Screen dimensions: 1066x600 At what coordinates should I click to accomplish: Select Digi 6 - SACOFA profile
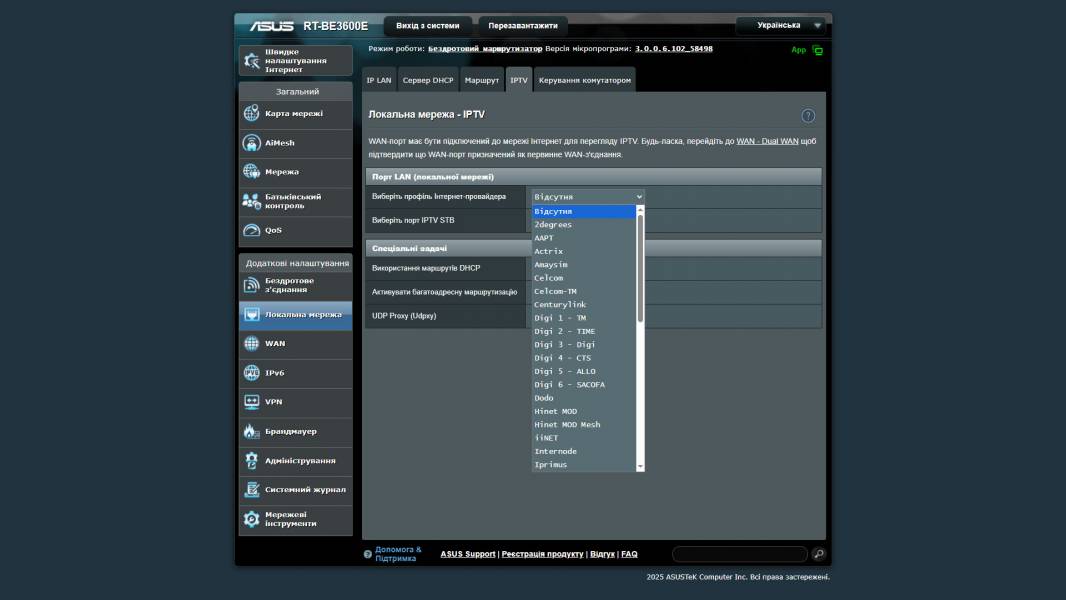pos(584,385)
